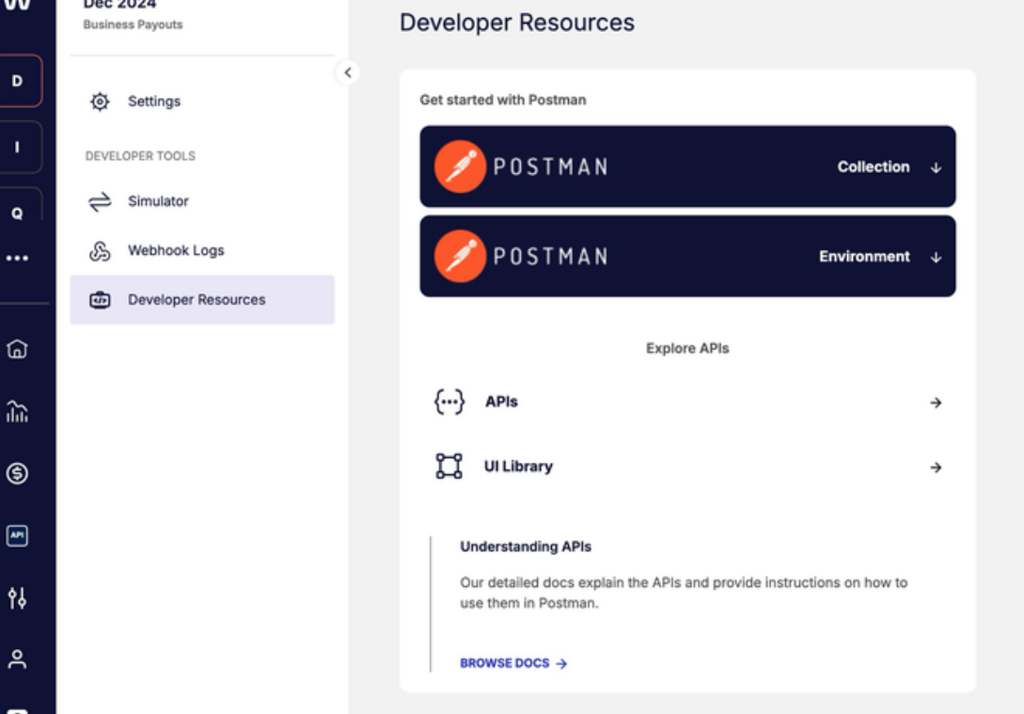
Task: Click the three dots more icon
Action: click(x=17, y=258)
